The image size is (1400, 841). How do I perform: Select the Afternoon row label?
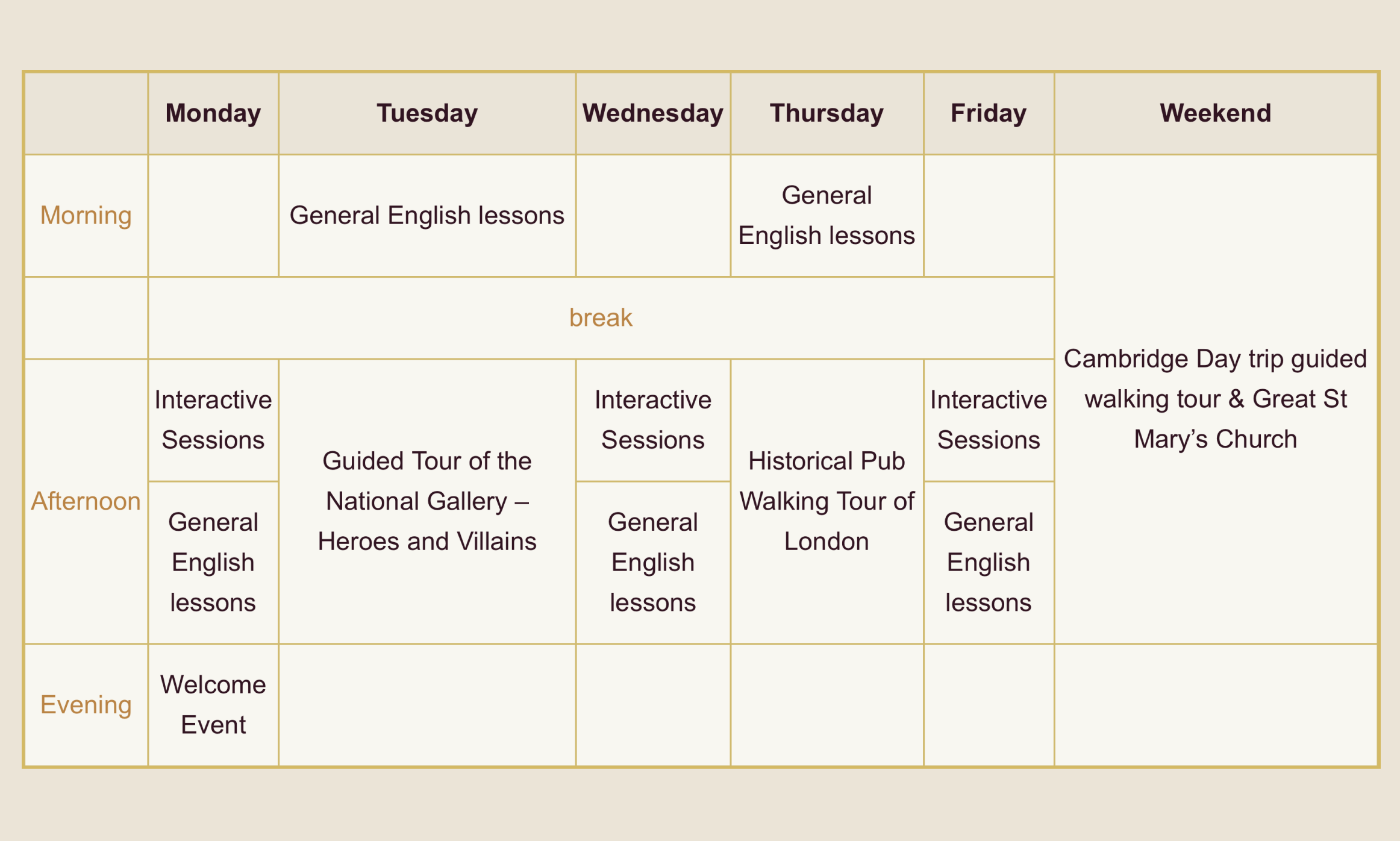pyautogui.click(x=86, y=501)
